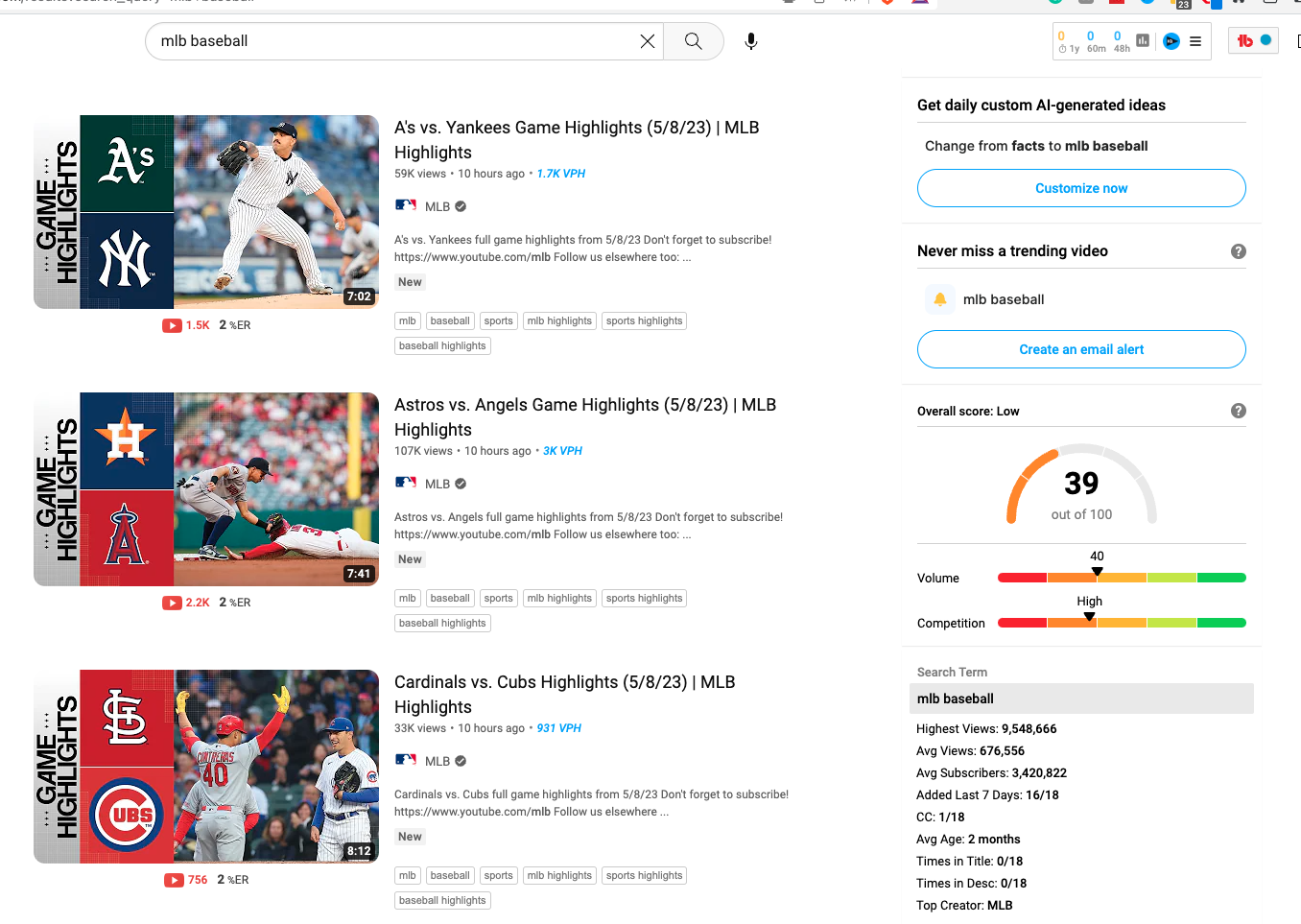This screenshot has height=924, width=1301.
Task: Click verified badge on Astros vs. Angels channel
Action: [461, 484]
